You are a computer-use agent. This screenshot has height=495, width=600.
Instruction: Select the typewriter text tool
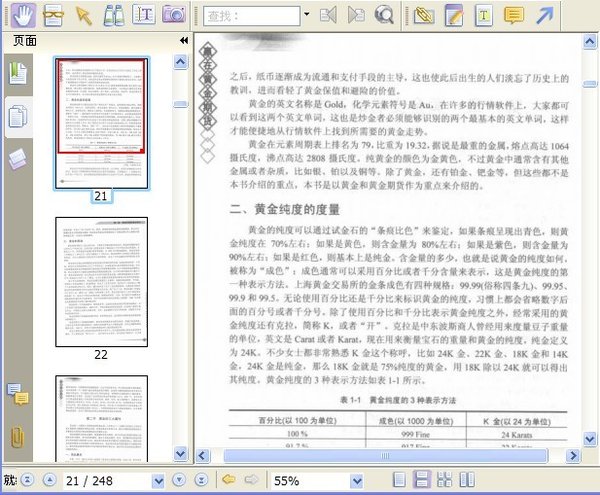pos(484,15)
